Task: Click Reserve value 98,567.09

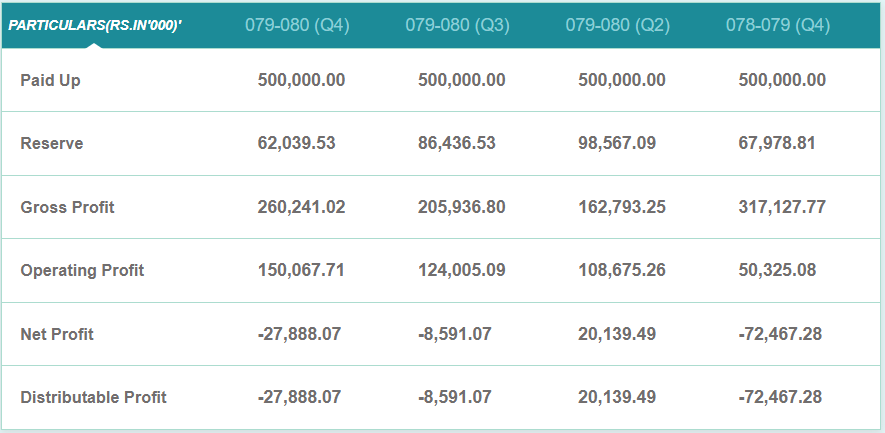Action: point(617,143)
